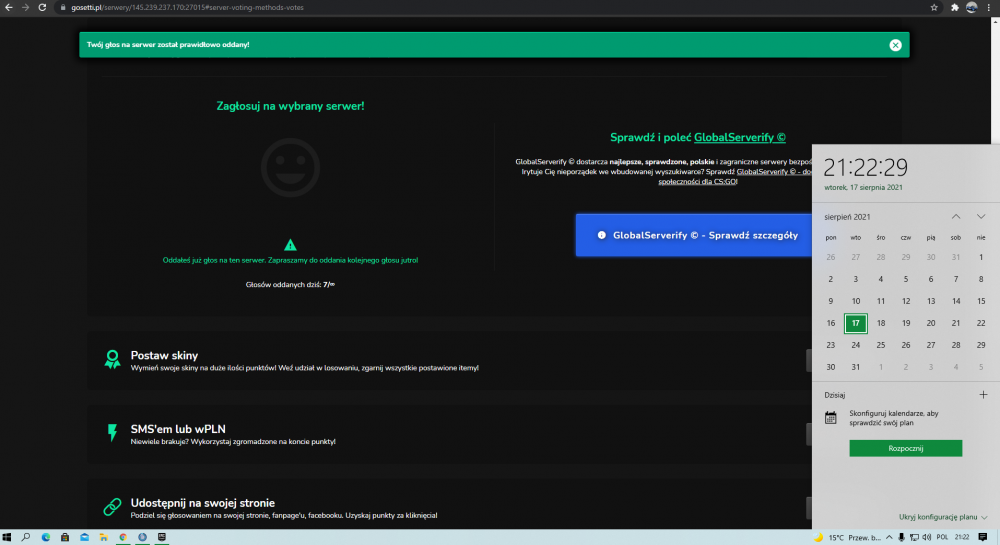
Task: Open the Chrome three-dot menu
Action: point(989,8)
